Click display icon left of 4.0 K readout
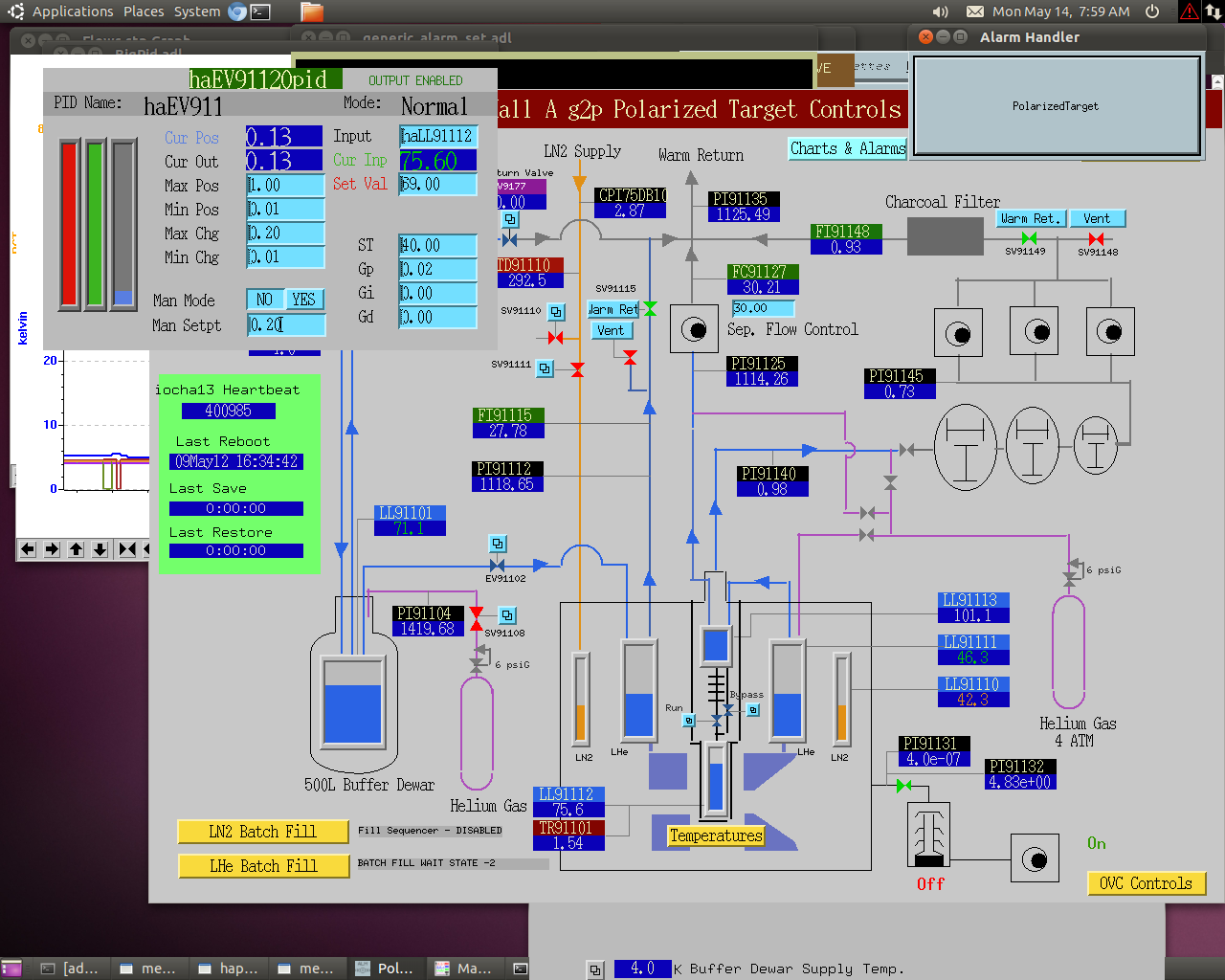 (595, 970)
